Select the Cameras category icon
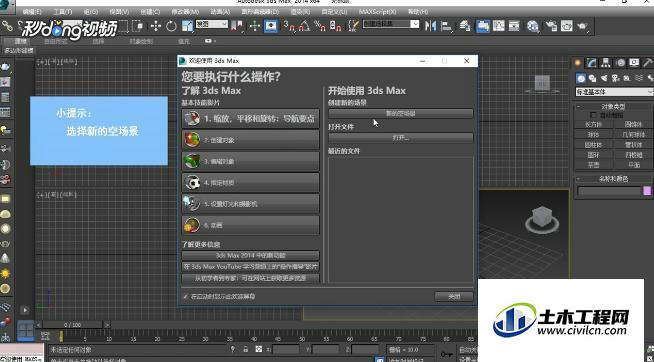This screenshot has width=654, height=362. [616, 78]
